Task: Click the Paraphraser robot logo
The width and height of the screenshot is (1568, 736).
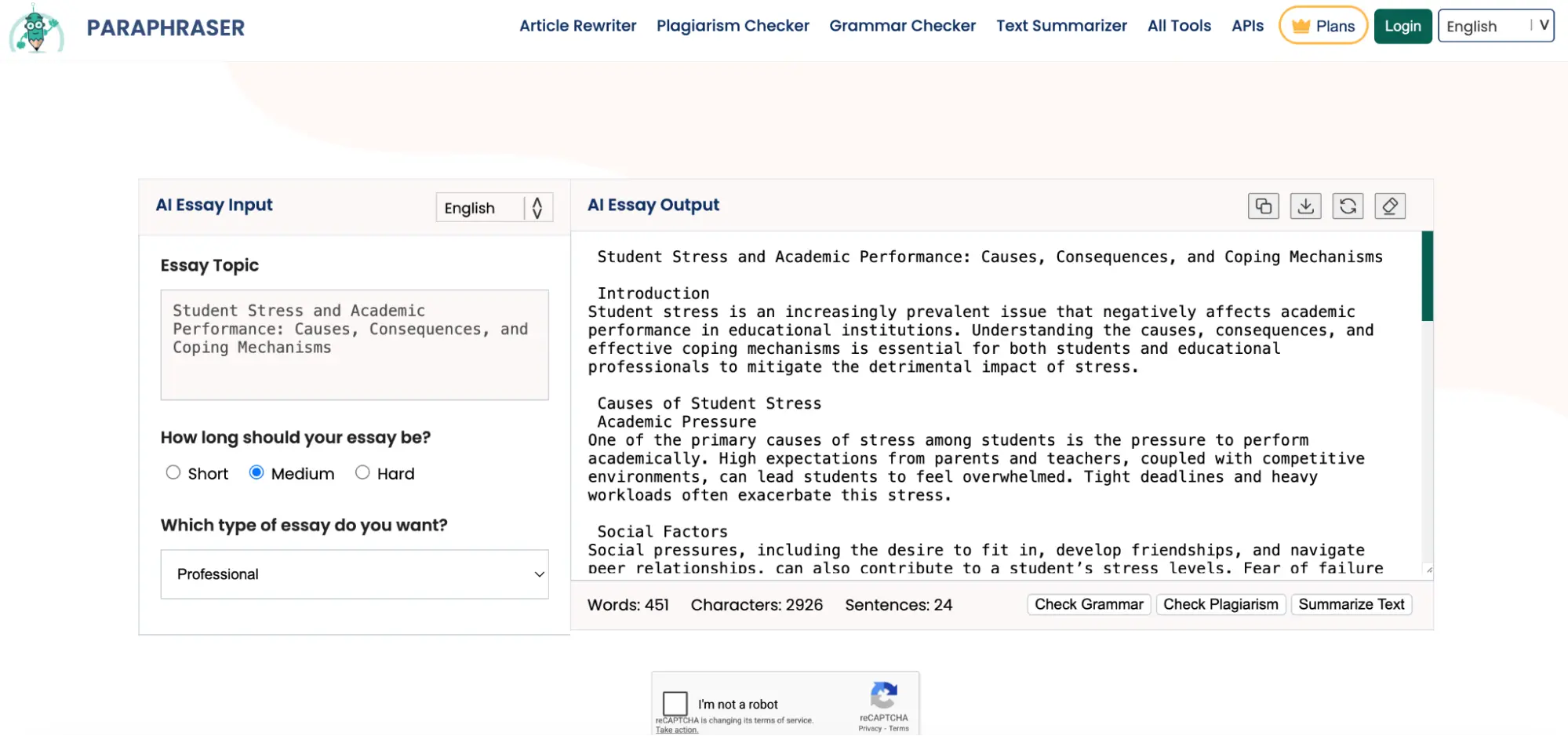Action: (x=36, y=28)
